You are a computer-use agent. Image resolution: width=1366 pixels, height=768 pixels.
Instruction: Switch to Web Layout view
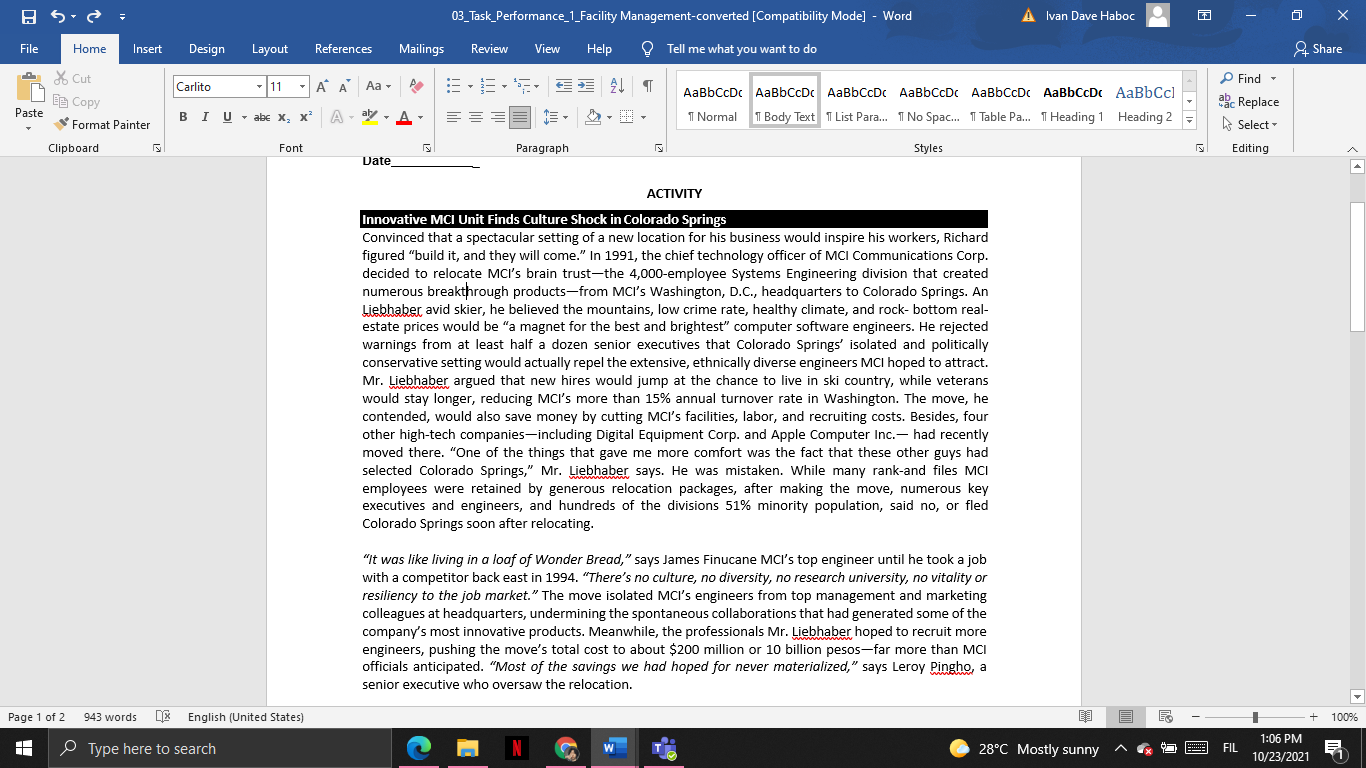1165,717
